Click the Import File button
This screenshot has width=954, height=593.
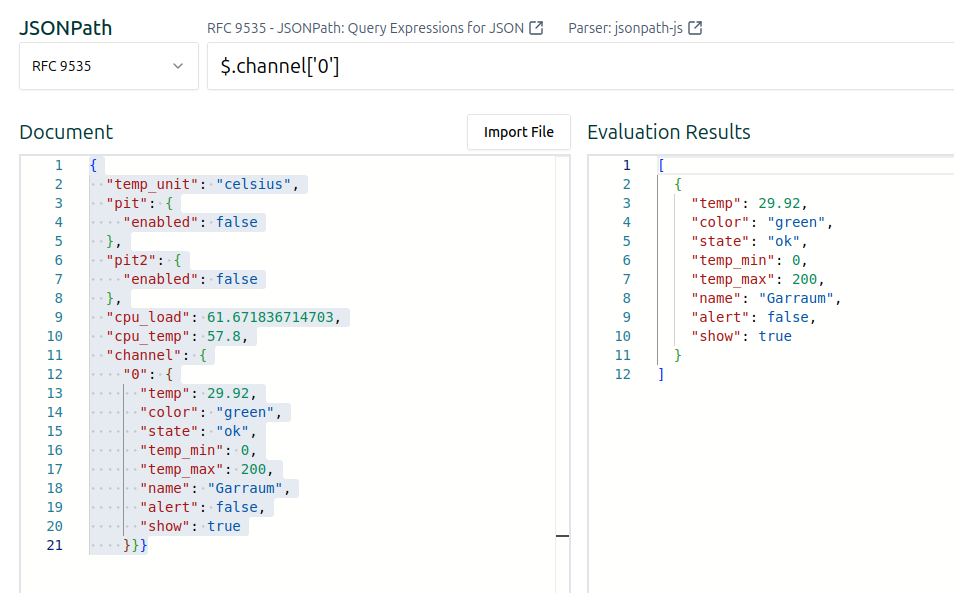[x=519, y=132]
